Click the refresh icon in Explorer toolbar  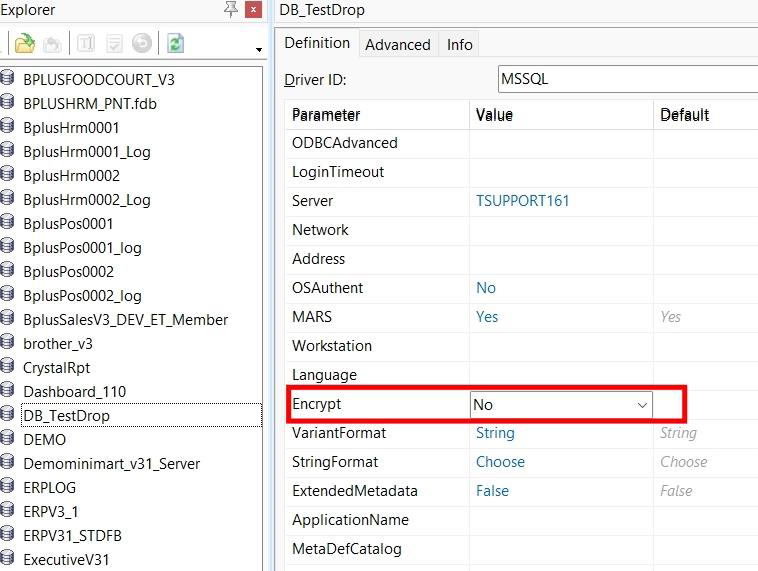pyautogui.click(x=175, y=43)
